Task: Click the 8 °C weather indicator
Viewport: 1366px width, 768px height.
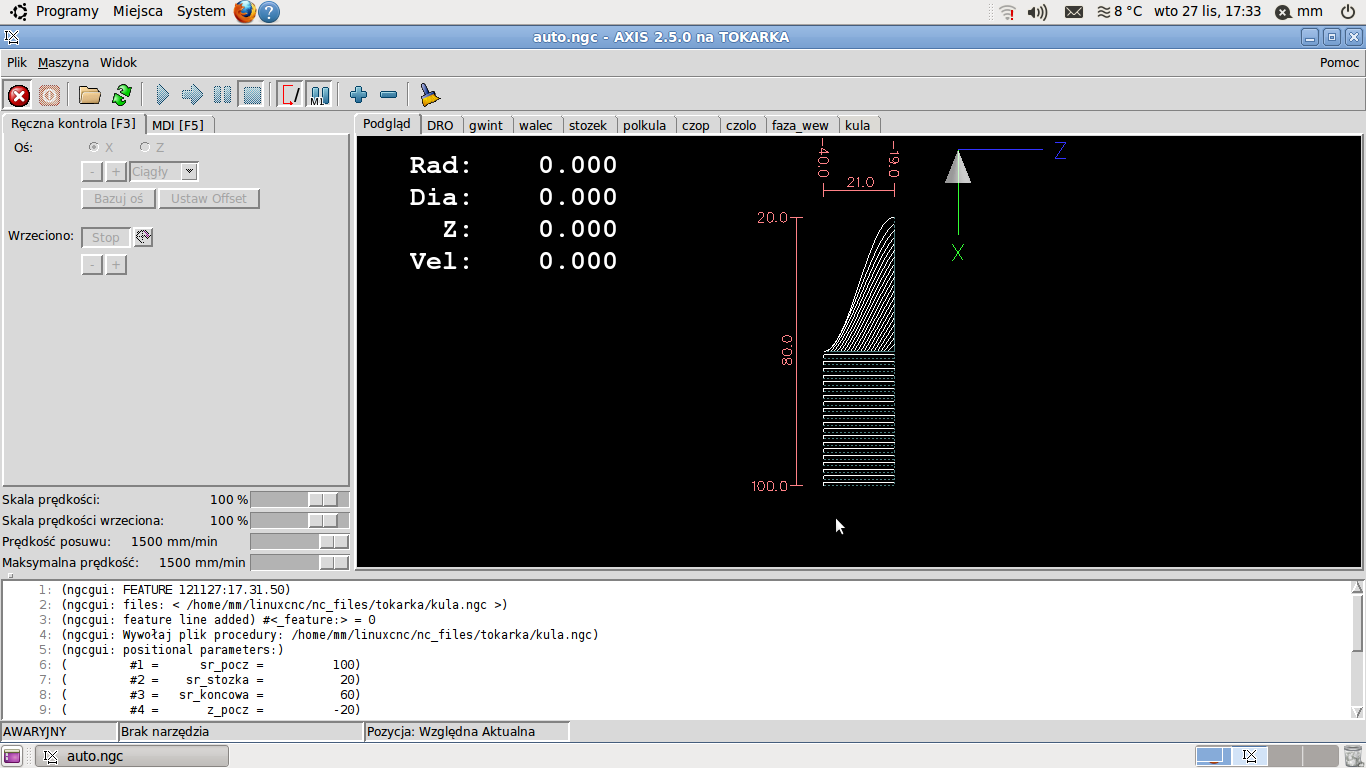Action: pos(1119,11)
